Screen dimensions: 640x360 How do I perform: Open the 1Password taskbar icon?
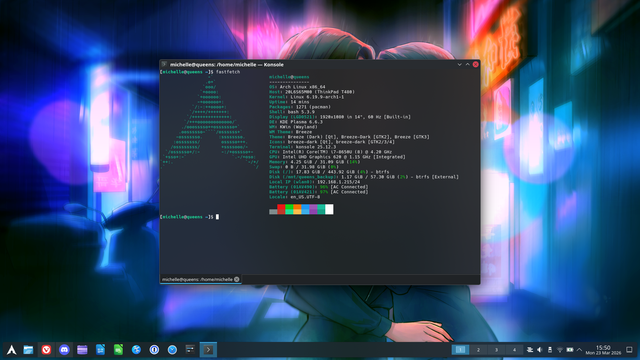154,350
